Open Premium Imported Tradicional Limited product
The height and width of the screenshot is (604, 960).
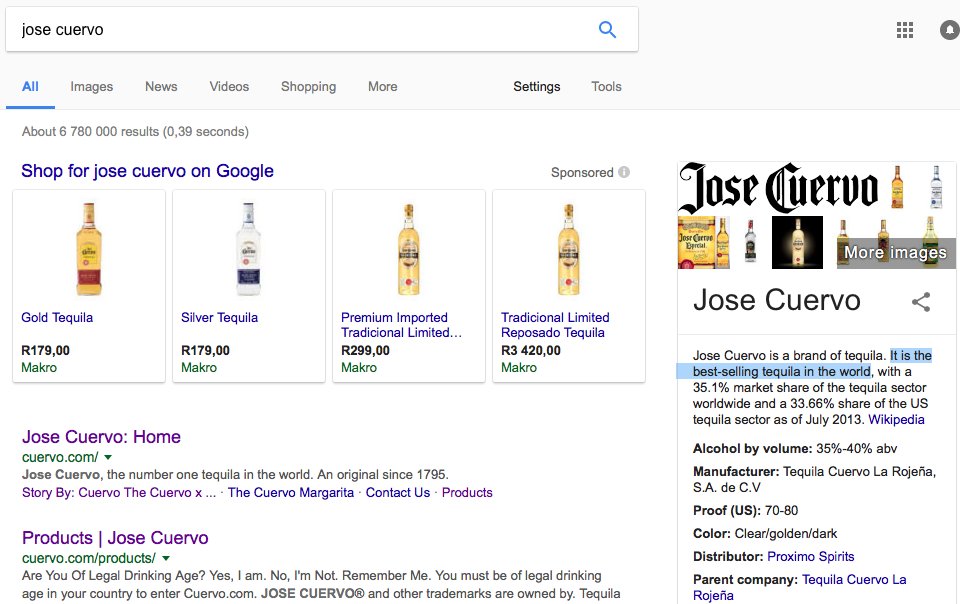[x=401, y=325]
